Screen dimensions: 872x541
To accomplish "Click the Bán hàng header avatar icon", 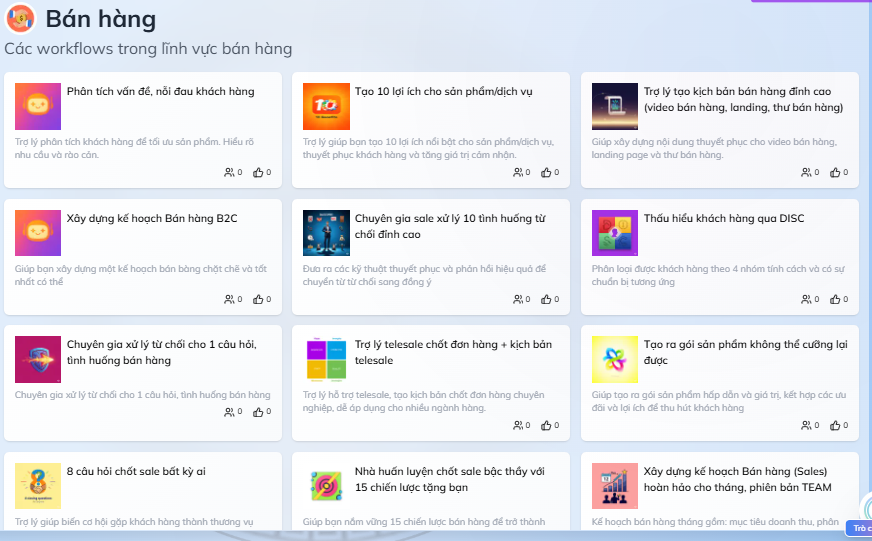I will [20, 18].
